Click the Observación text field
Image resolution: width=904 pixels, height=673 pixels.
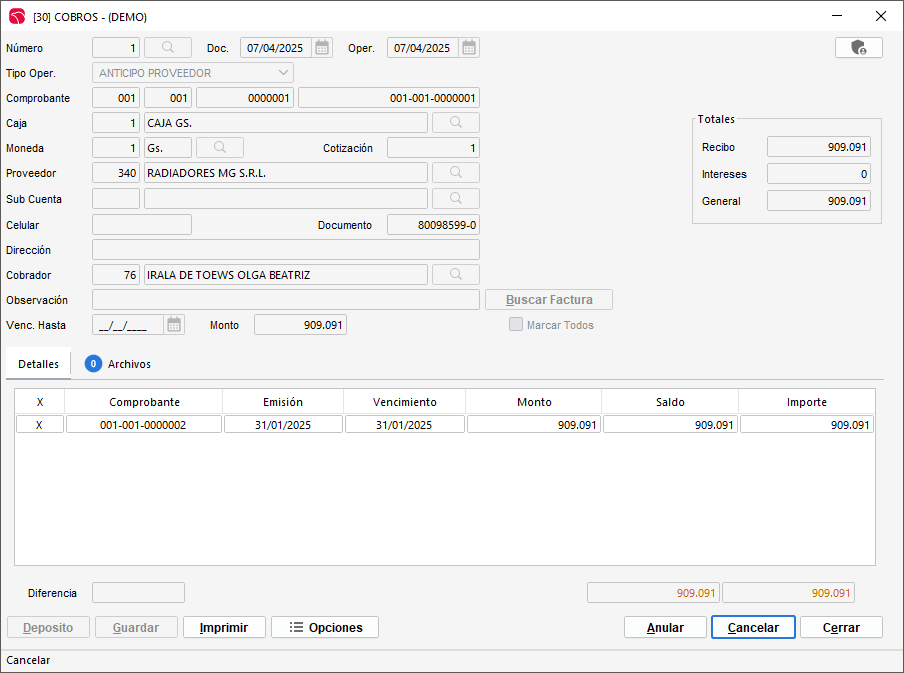(285, 300)
